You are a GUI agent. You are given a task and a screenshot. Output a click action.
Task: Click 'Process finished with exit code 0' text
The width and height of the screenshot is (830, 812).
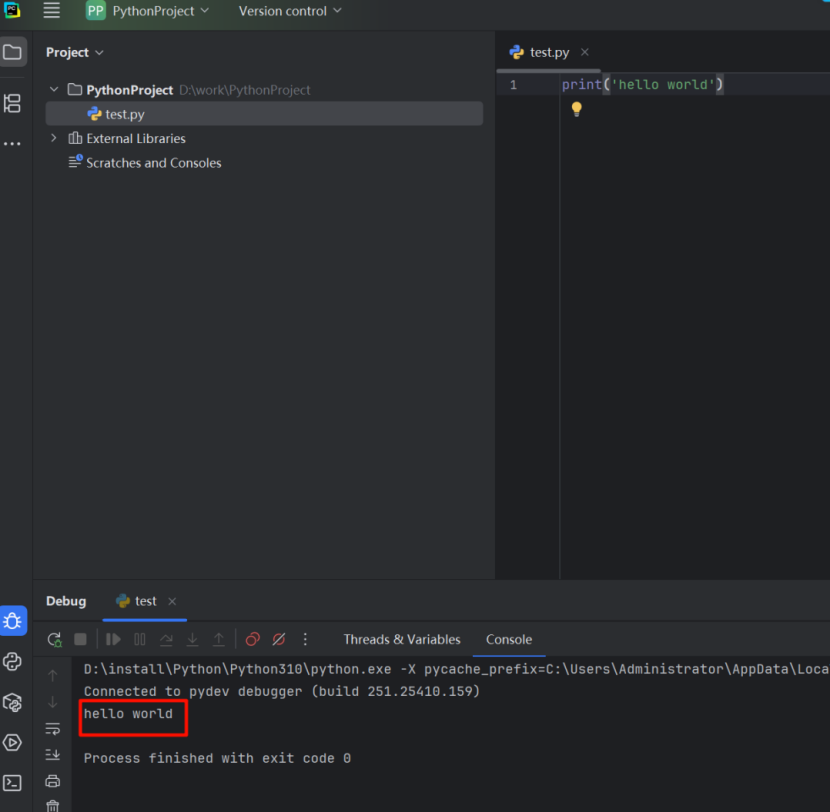pyautogui.click(x=217, y=759)
